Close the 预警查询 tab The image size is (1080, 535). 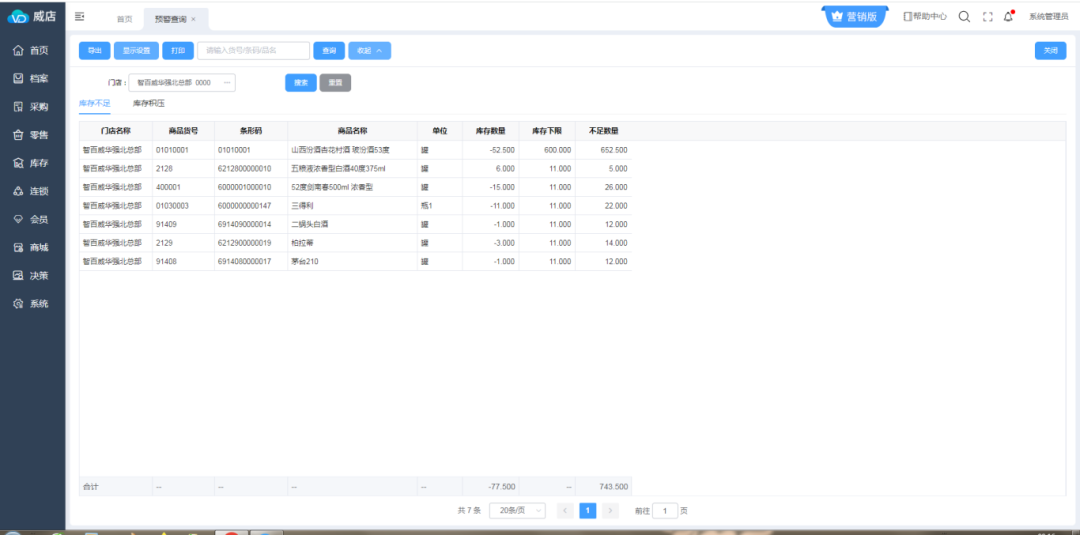tap(193, 19)
